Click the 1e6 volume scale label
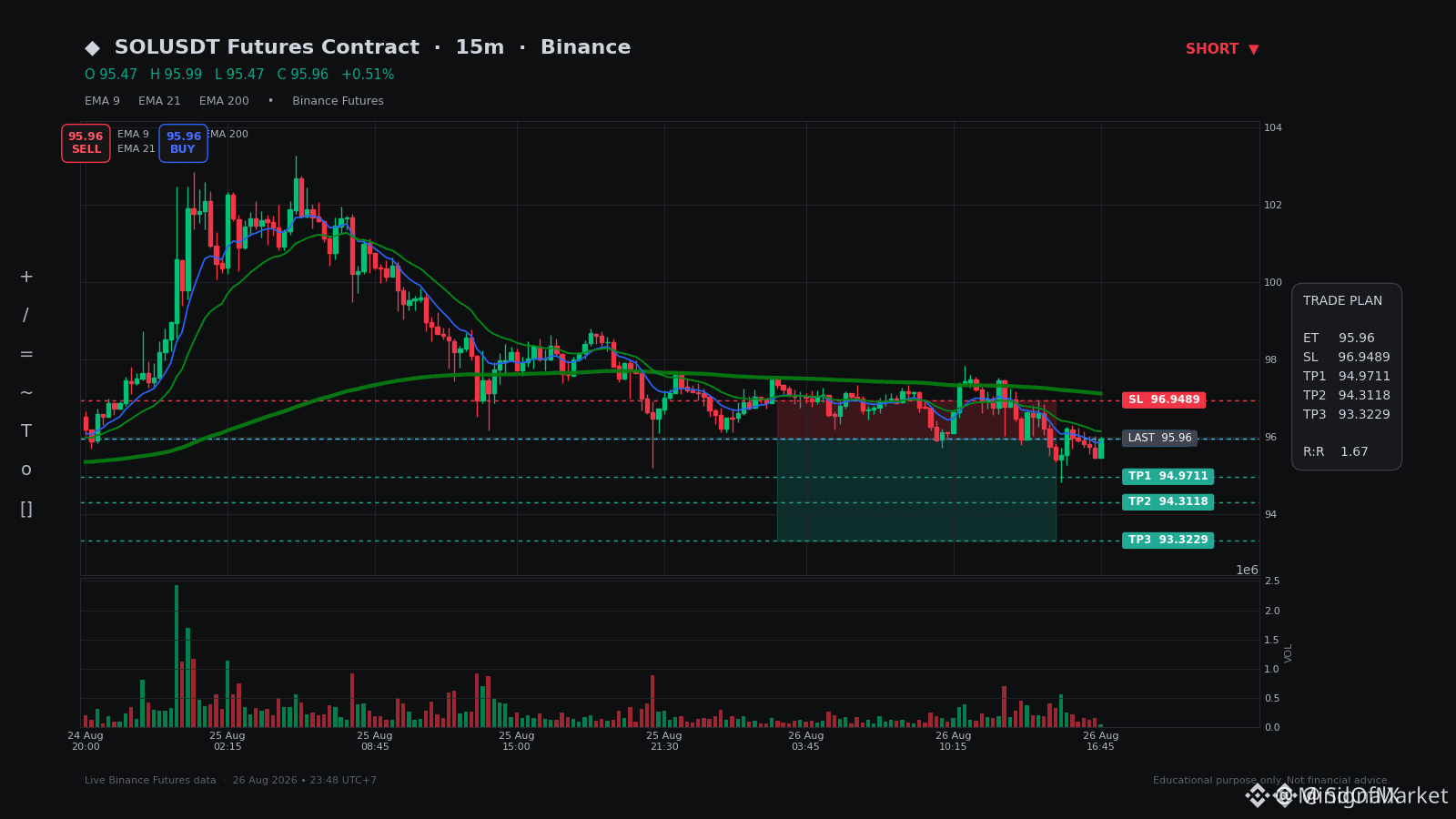 click(1247, 571)
